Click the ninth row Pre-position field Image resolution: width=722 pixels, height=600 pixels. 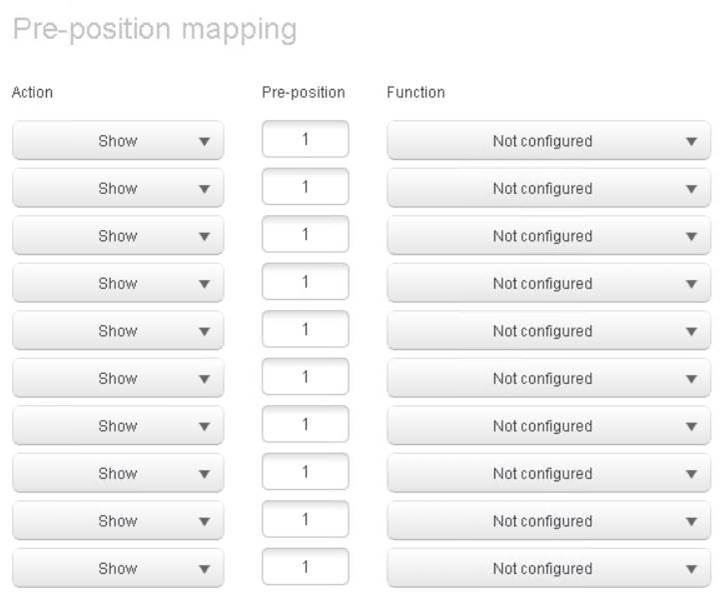coord(305,520)
